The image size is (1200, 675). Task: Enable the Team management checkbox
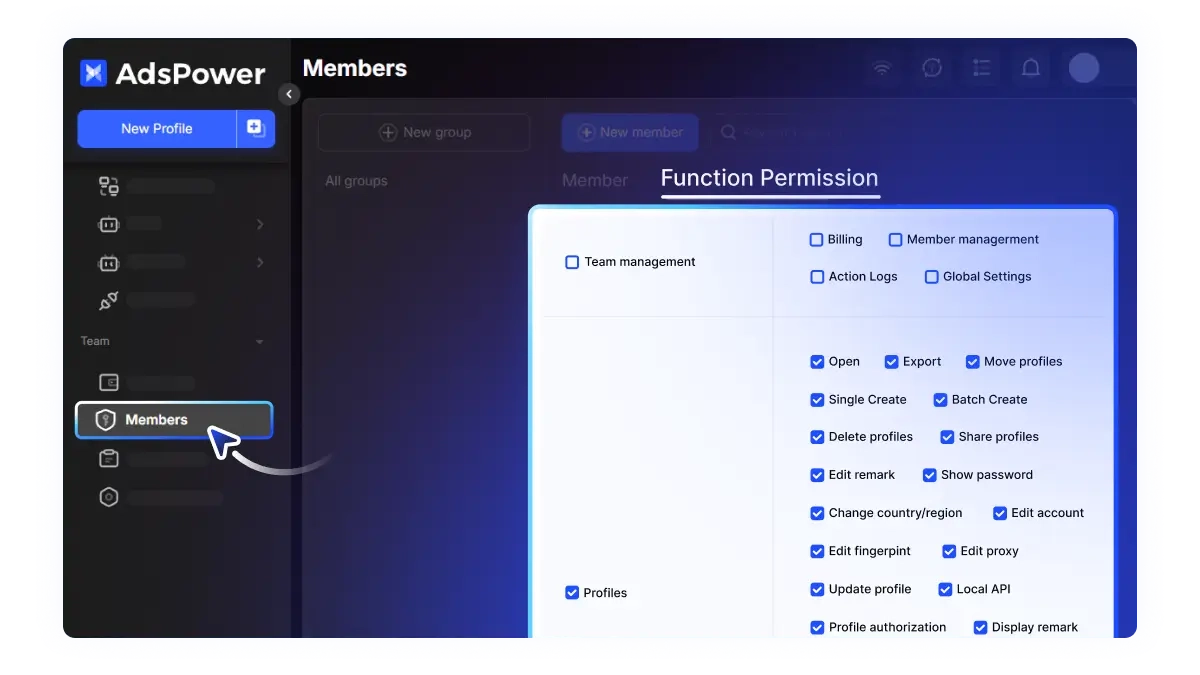572,262
